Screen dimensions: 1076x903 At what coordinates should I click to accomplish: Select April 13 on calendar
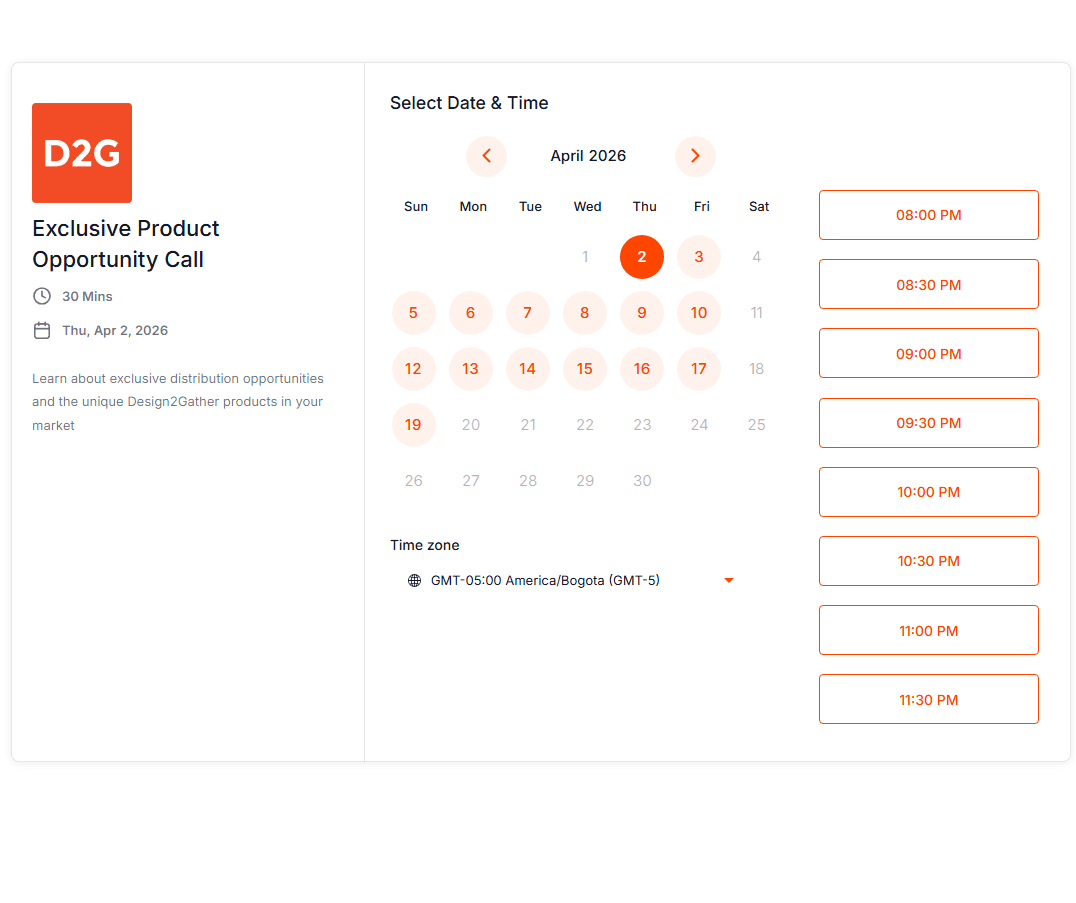click(470, 369)
